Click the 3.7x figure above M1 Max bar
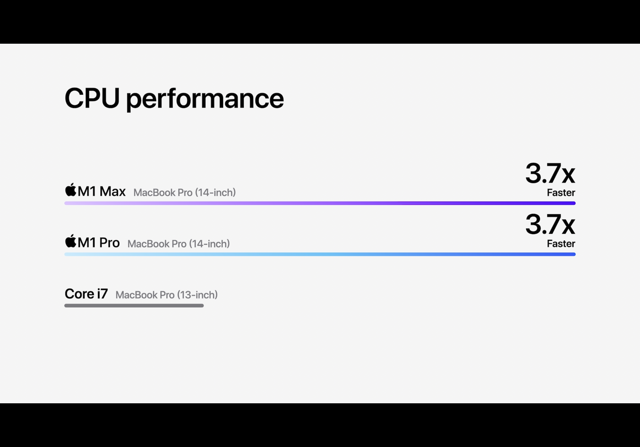 [550, 173]
